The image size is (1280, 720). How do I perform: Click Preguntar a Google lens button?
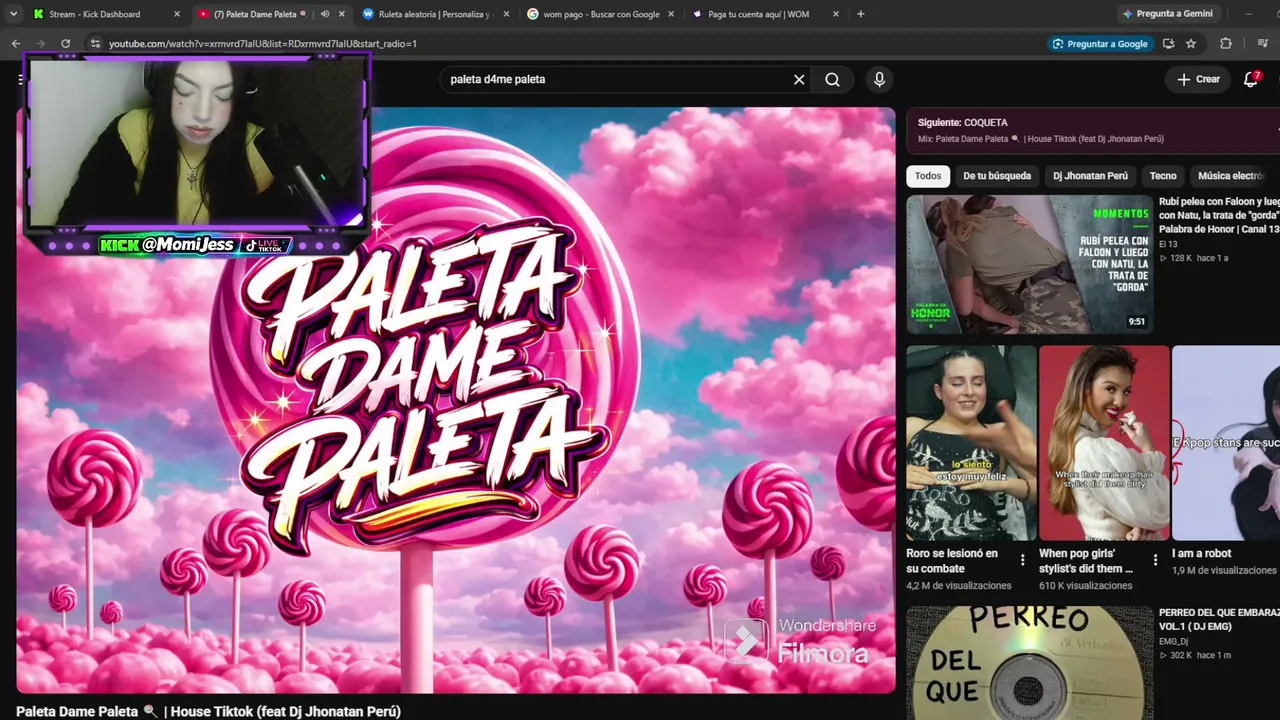[1099, 44]
